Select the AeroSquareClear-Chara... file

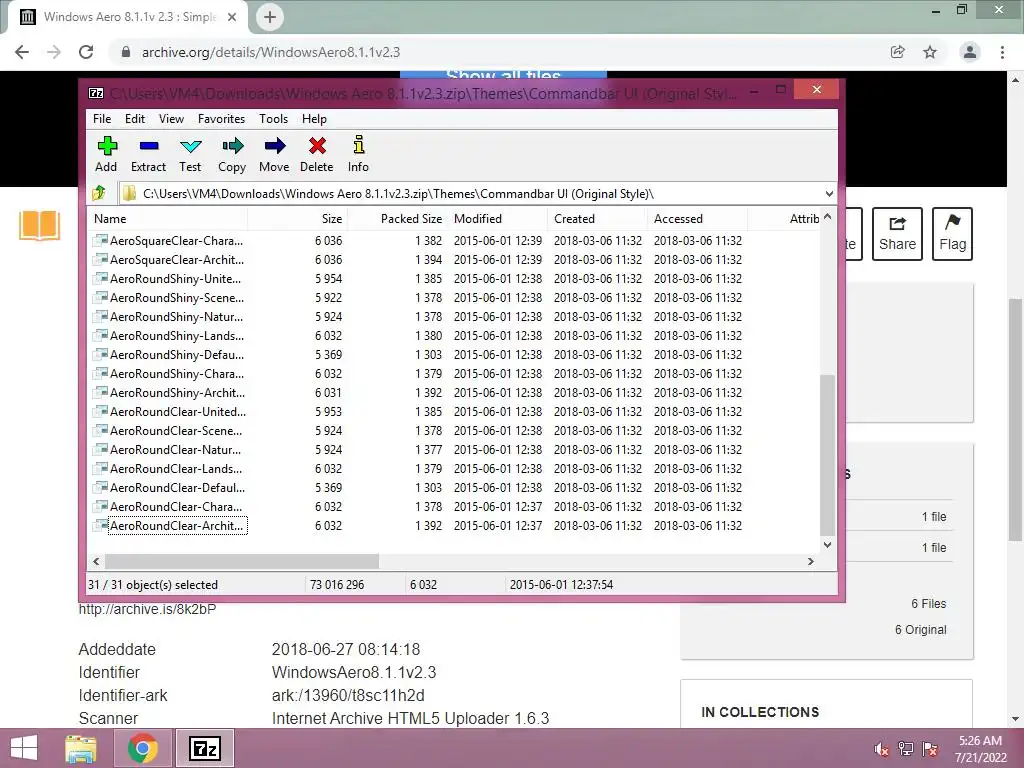pyautogui.click(x=176, y=240)
